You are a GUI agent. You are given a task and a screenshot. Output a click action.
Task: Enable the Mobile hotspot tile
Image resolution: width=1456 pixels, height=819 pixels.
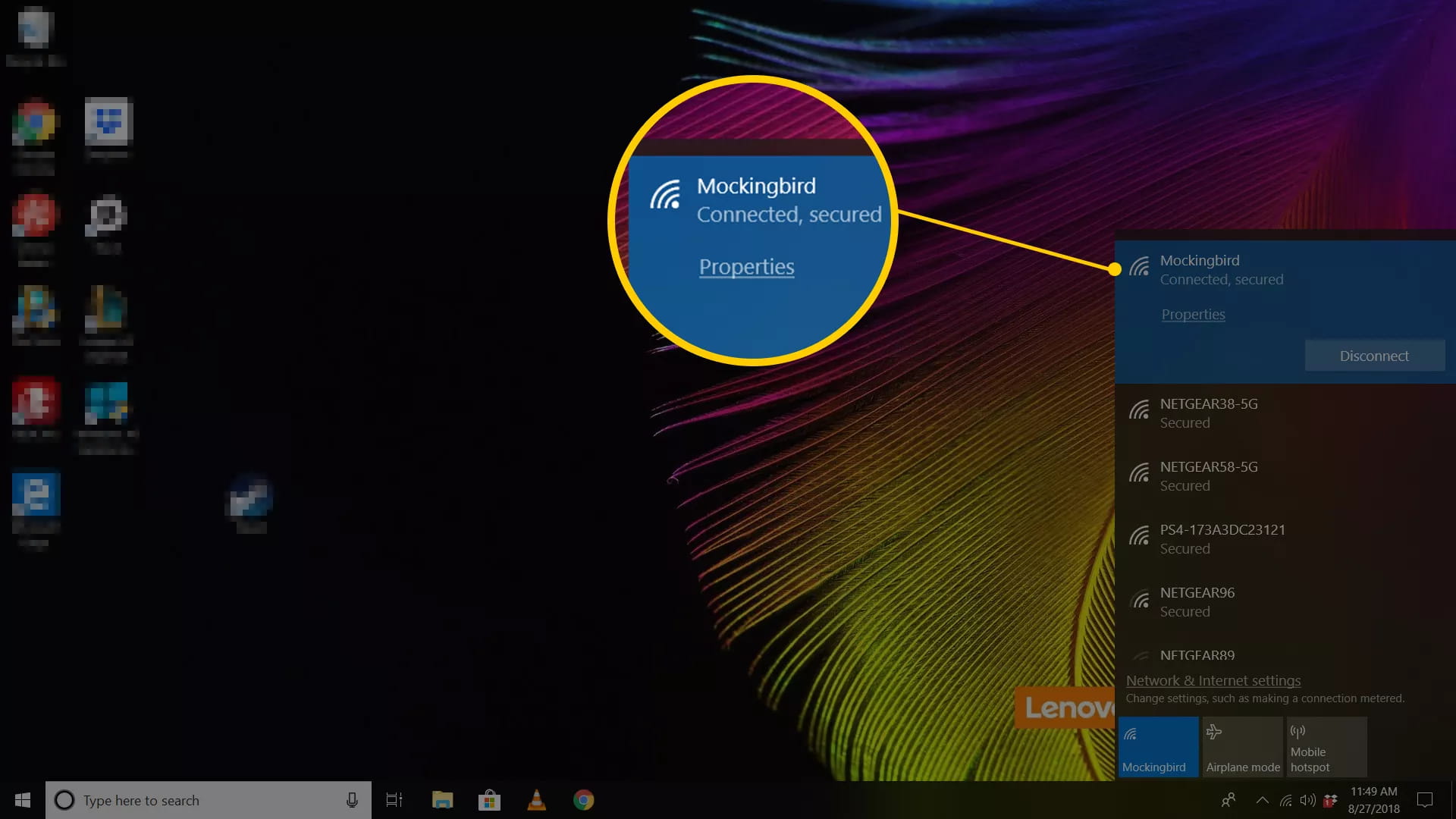(x=1326, y=747)
